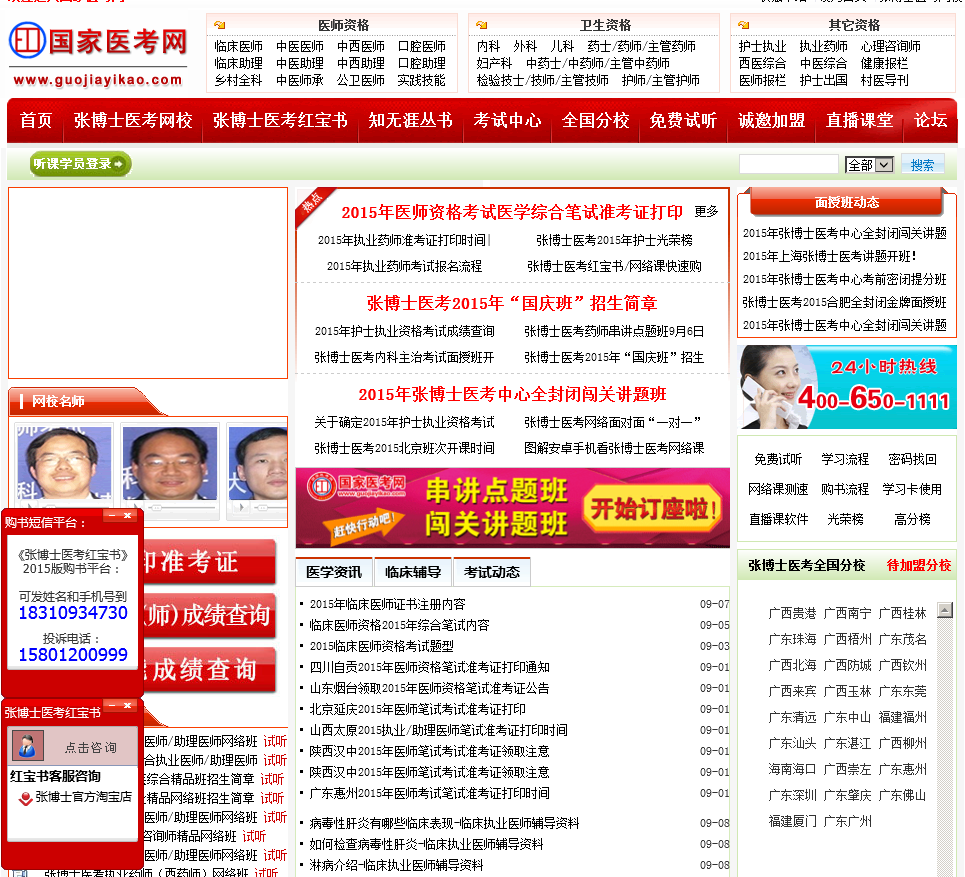Click the red Taobao shop icon

25,798
